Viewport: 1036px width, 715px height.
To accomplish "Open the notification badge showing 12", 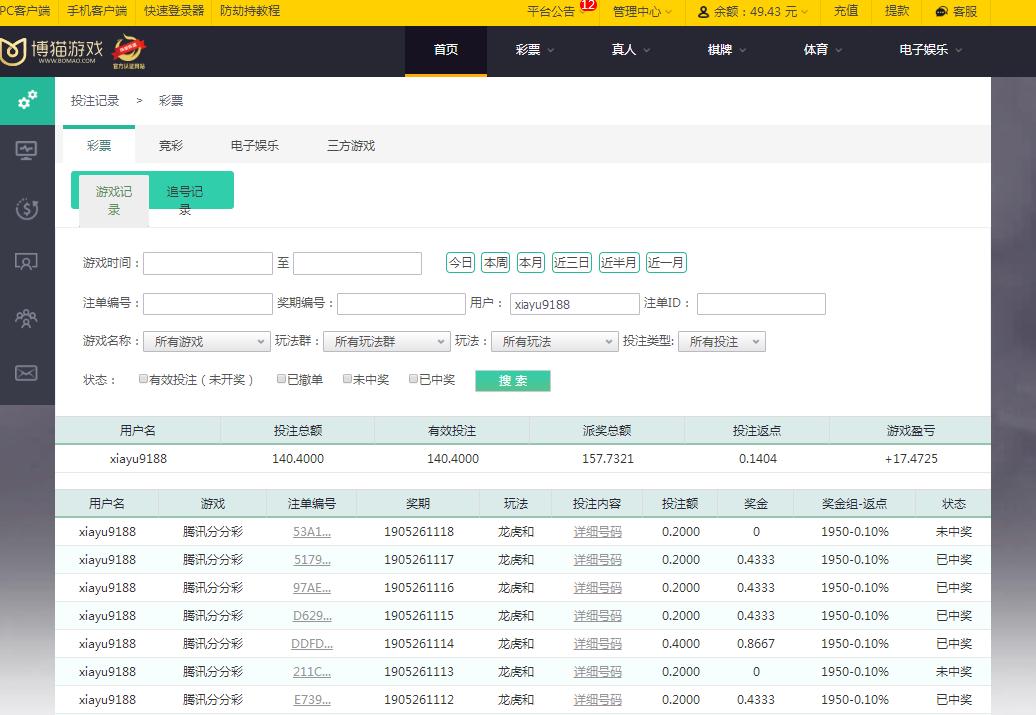I will [587, 5].
